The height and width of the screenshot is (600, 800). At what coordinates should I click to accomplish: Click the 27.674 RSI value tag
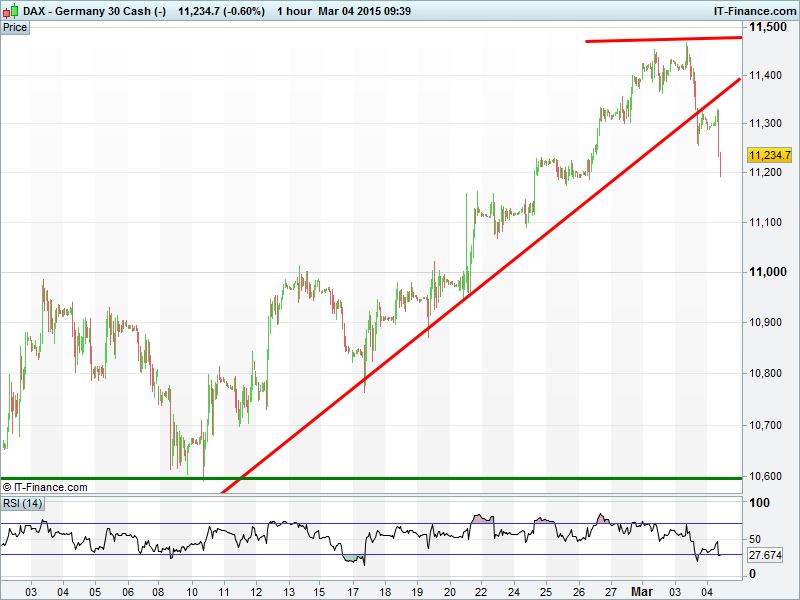click(x=764, y=554)
